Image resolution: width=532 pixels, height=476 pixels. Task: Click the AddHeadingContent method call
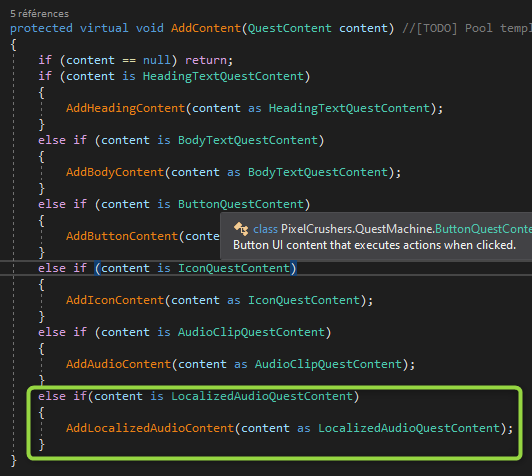pos(125,108)
